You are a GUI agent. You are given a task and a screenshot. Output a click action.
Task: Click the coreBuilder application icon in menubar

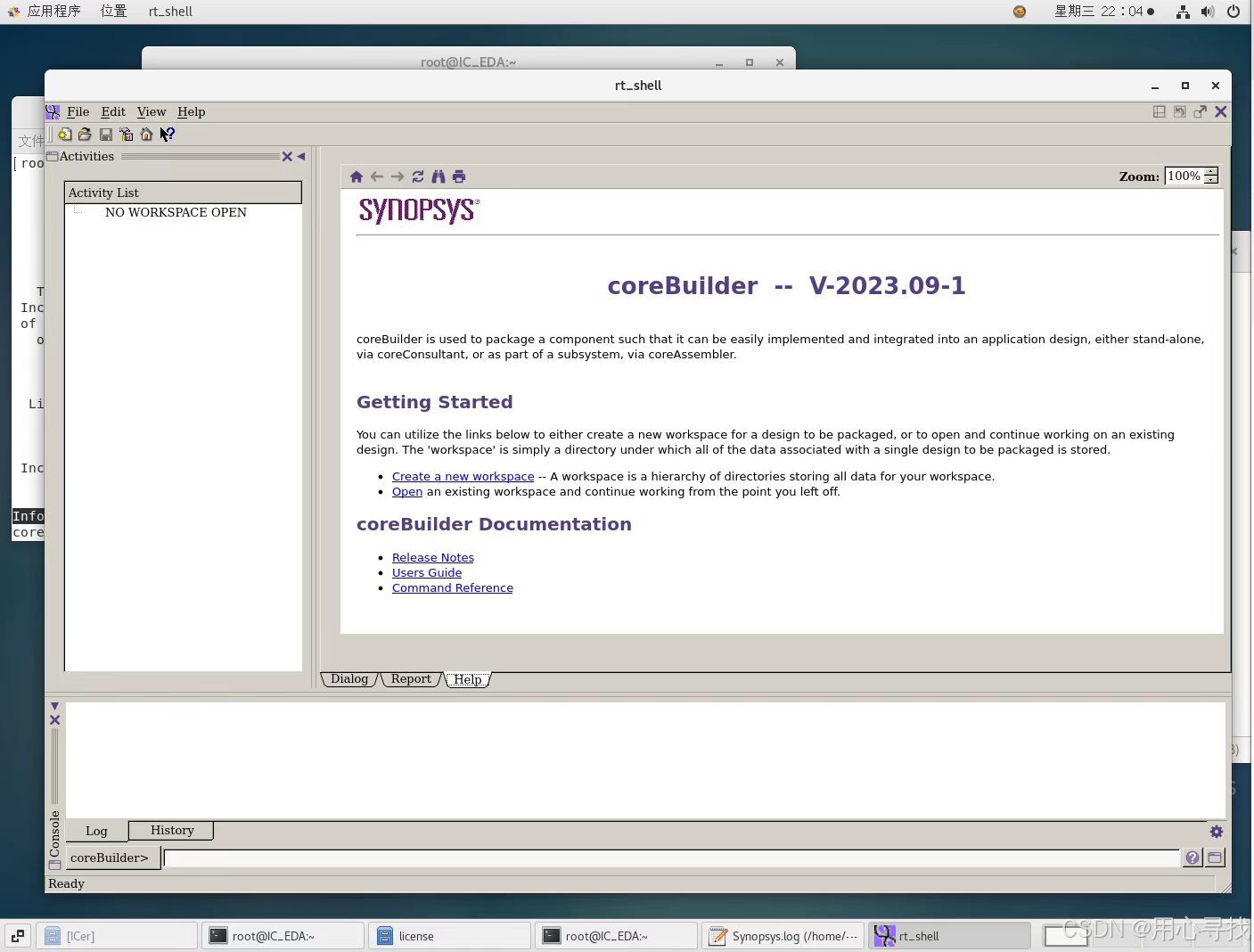53,111
